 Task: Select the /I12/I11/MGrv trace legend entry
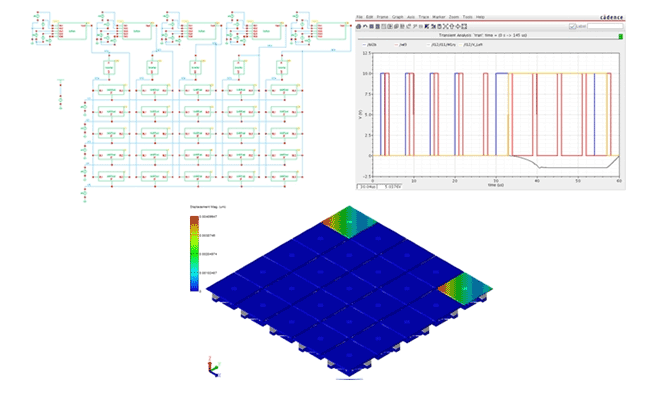coord(441,44)
